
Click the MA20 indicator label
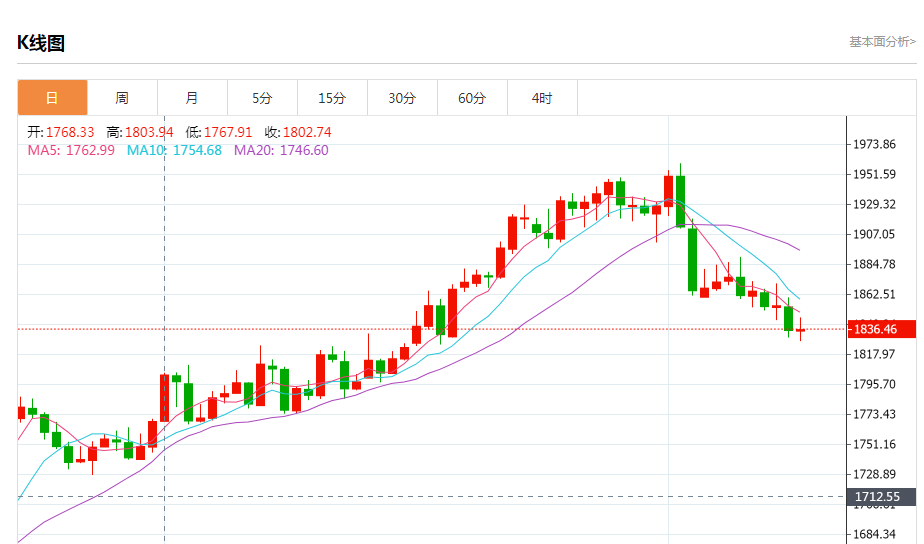281,150
